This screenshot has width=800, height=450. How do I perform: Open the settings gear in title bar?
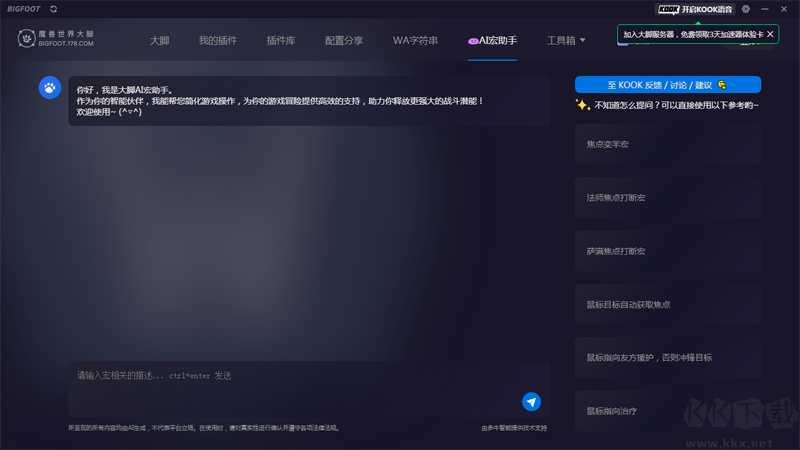(x=746, y=9)
